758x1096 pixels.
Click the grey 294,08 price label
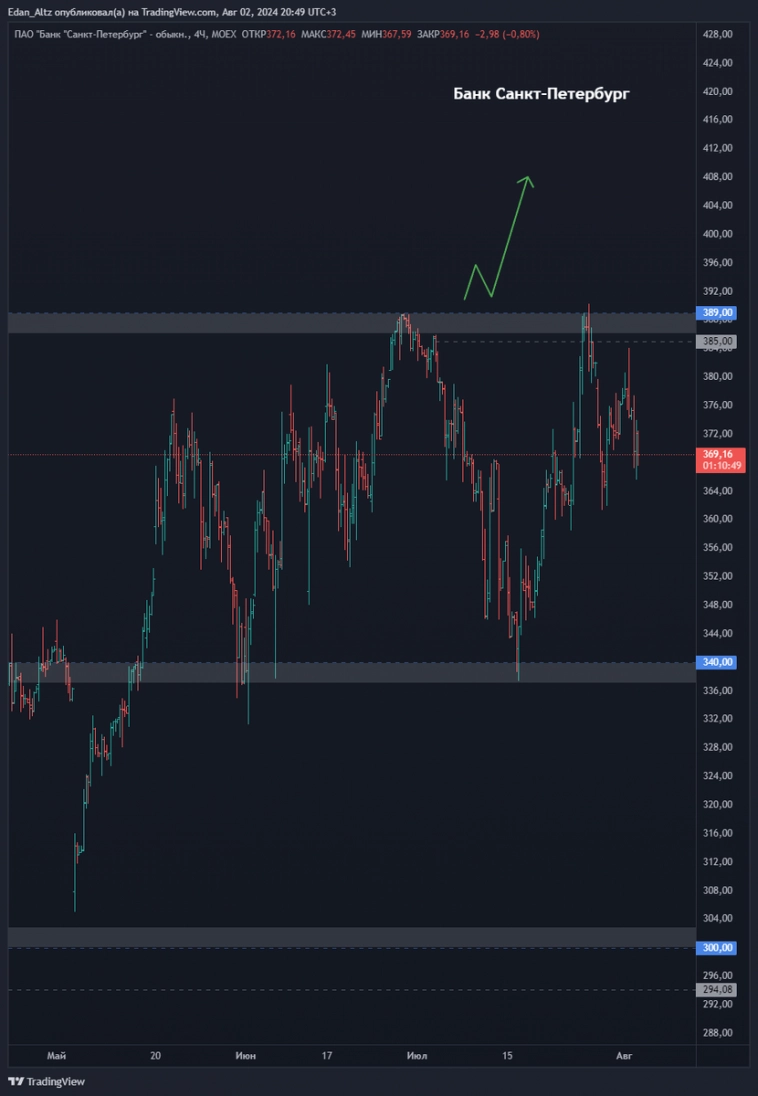click(x=717, y=990)
